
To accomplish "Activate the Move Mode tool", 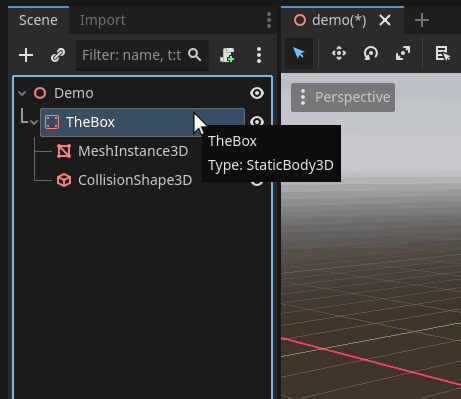I will click(339, 53).
